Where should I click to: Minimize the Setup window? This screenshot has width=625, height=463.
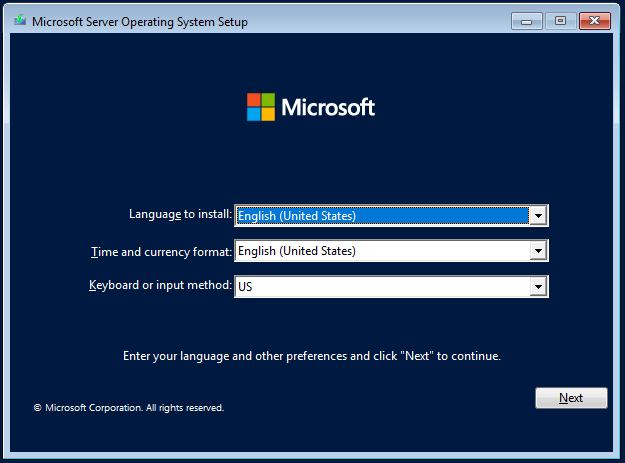click(x=526, y=21)
